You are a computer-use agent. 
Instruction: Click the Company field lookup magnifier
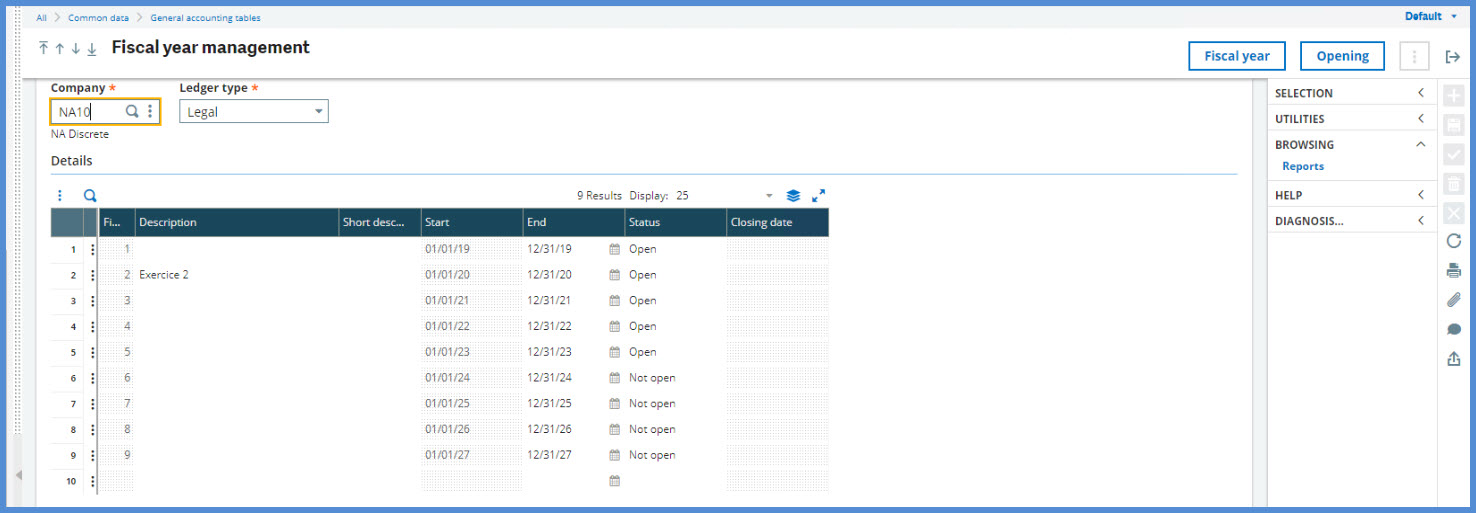(132, 112)
